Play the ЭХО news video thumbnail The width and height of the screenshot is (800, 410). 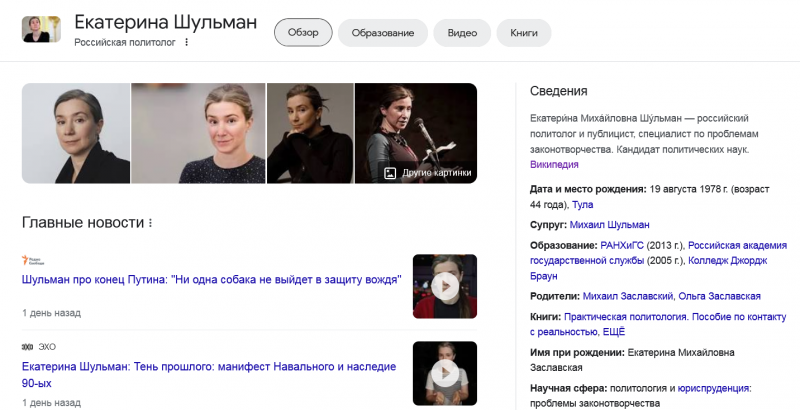click(x=445, y=373)
